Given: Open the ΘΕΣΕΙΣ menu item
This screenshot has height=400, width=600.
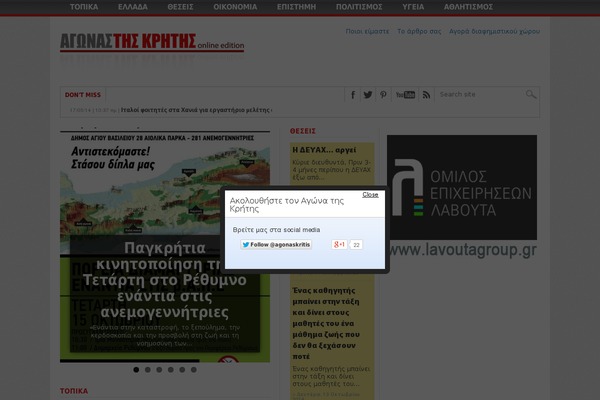Looking at the screenshot, I should (180, 7).
